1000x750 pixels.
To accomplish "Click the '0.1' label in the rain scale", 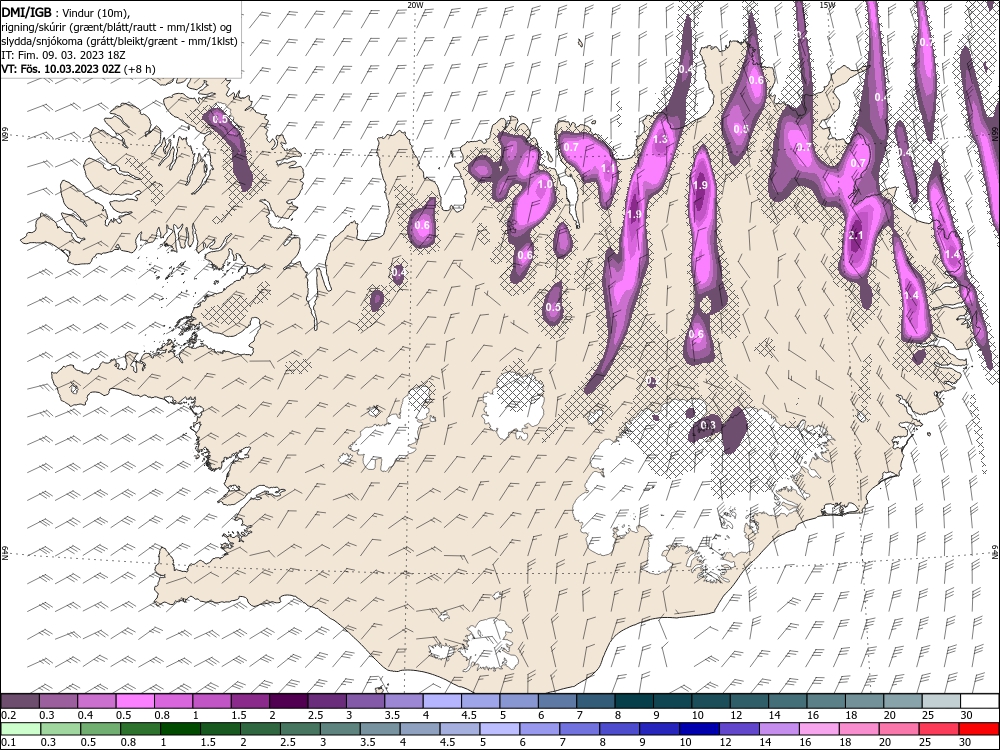I will [8, 743].
